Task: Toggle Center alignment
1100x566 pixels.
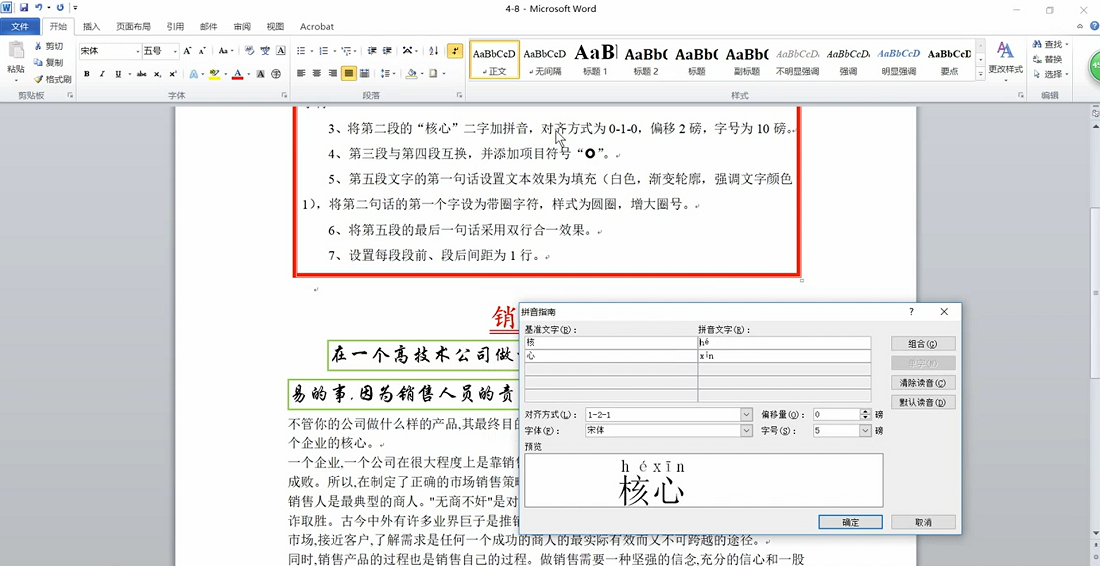Action: [316, 73]
